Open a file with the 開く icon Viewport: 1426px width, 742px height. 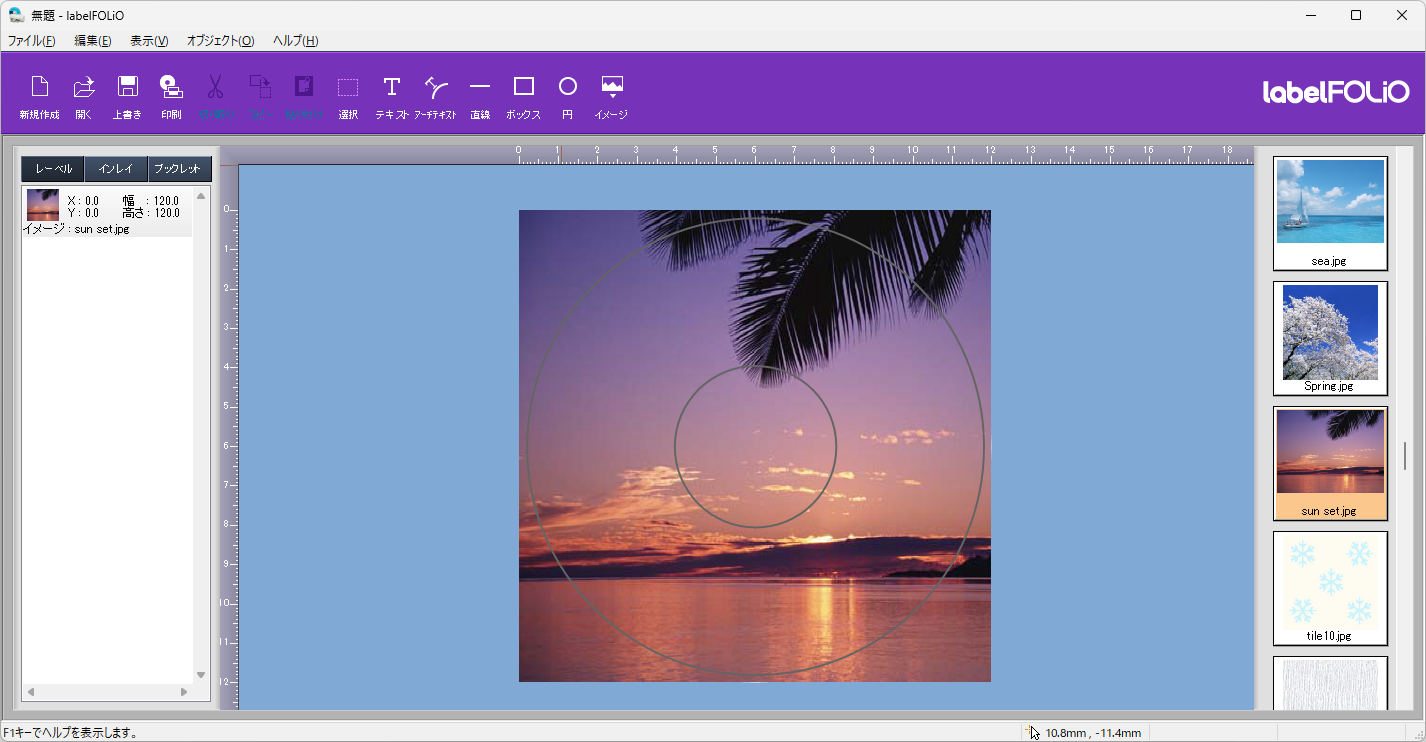pos(84,97)
